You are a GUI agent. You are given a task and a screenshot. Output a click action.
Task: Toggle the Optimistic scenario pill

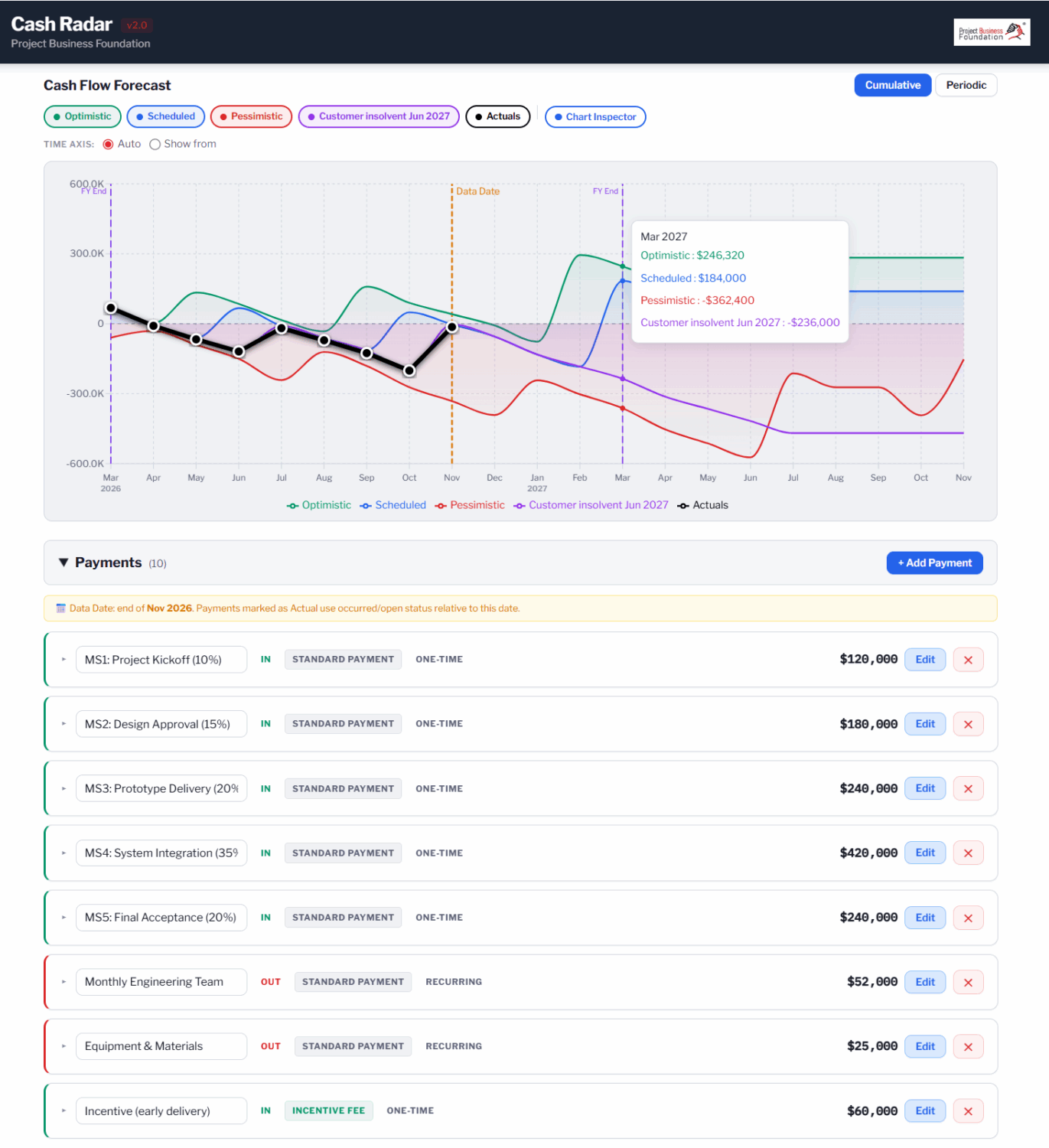pos(82,116)
